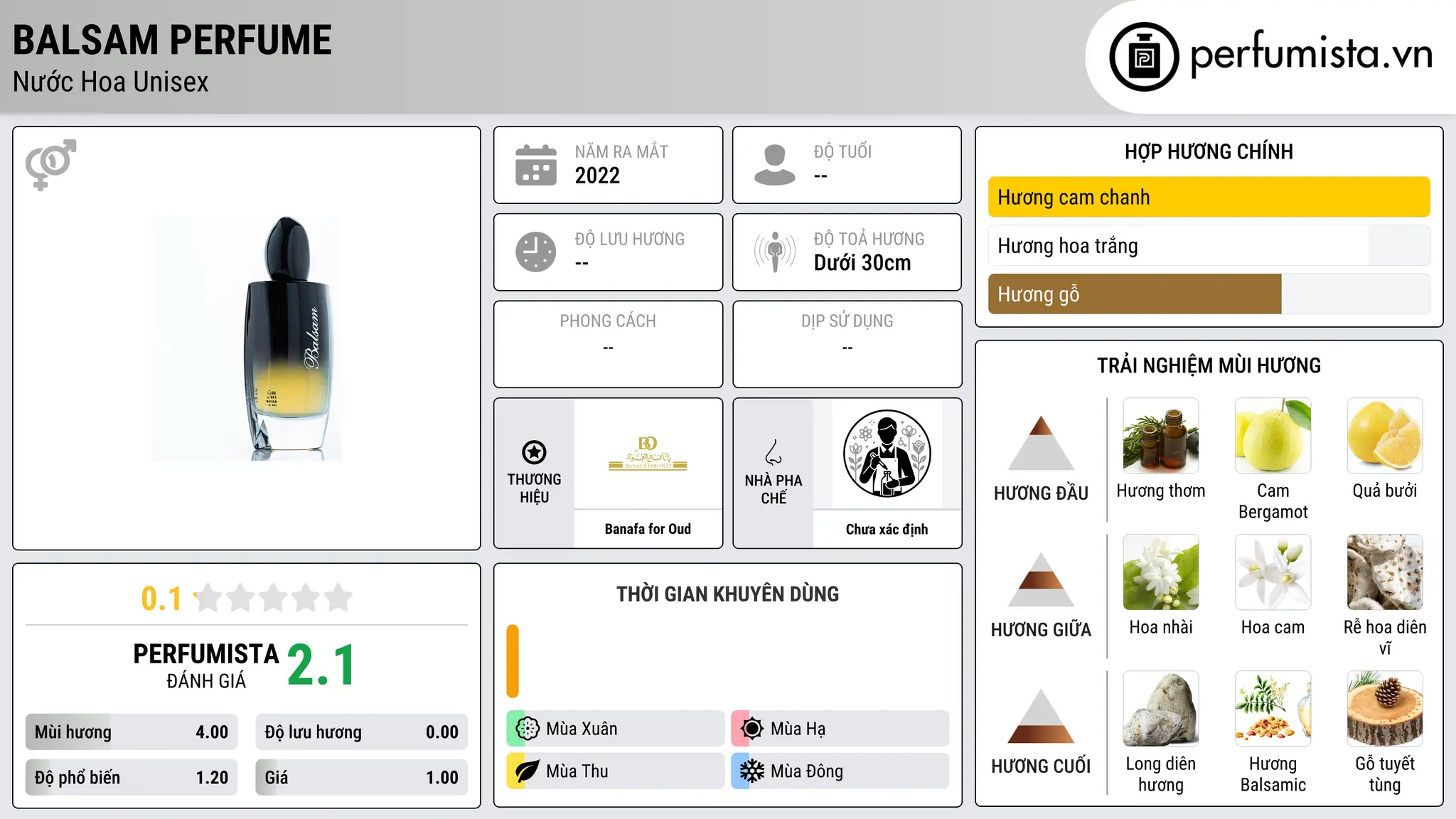Click the Hương hoa trắng accord bar
The height and width of the screenshot is (819, 1456).
point(1209,245)
